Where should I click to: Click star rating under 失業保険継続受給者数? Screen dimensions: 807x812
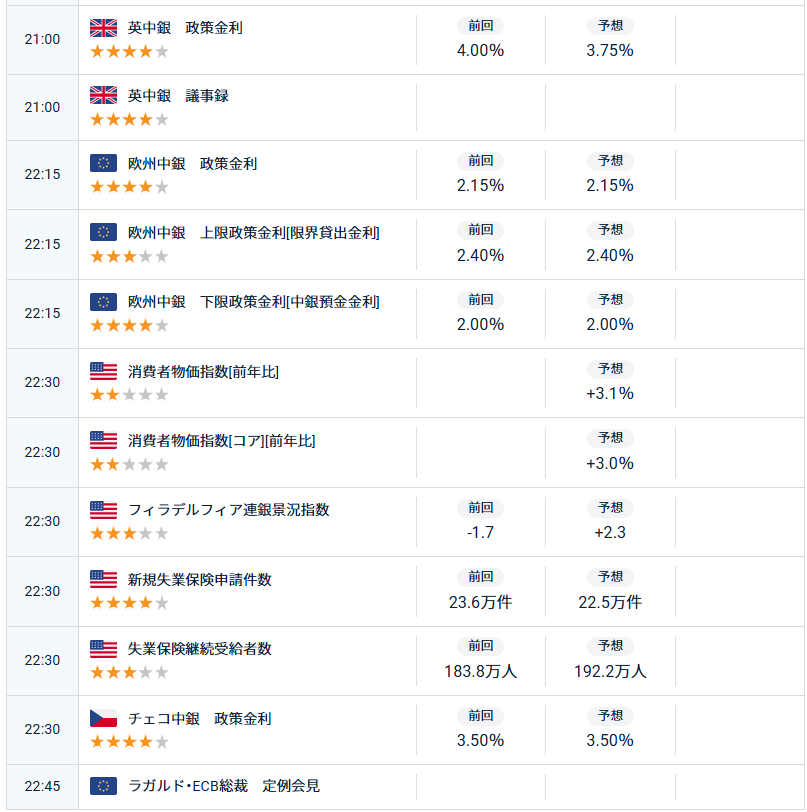click(x=129, y=672)
